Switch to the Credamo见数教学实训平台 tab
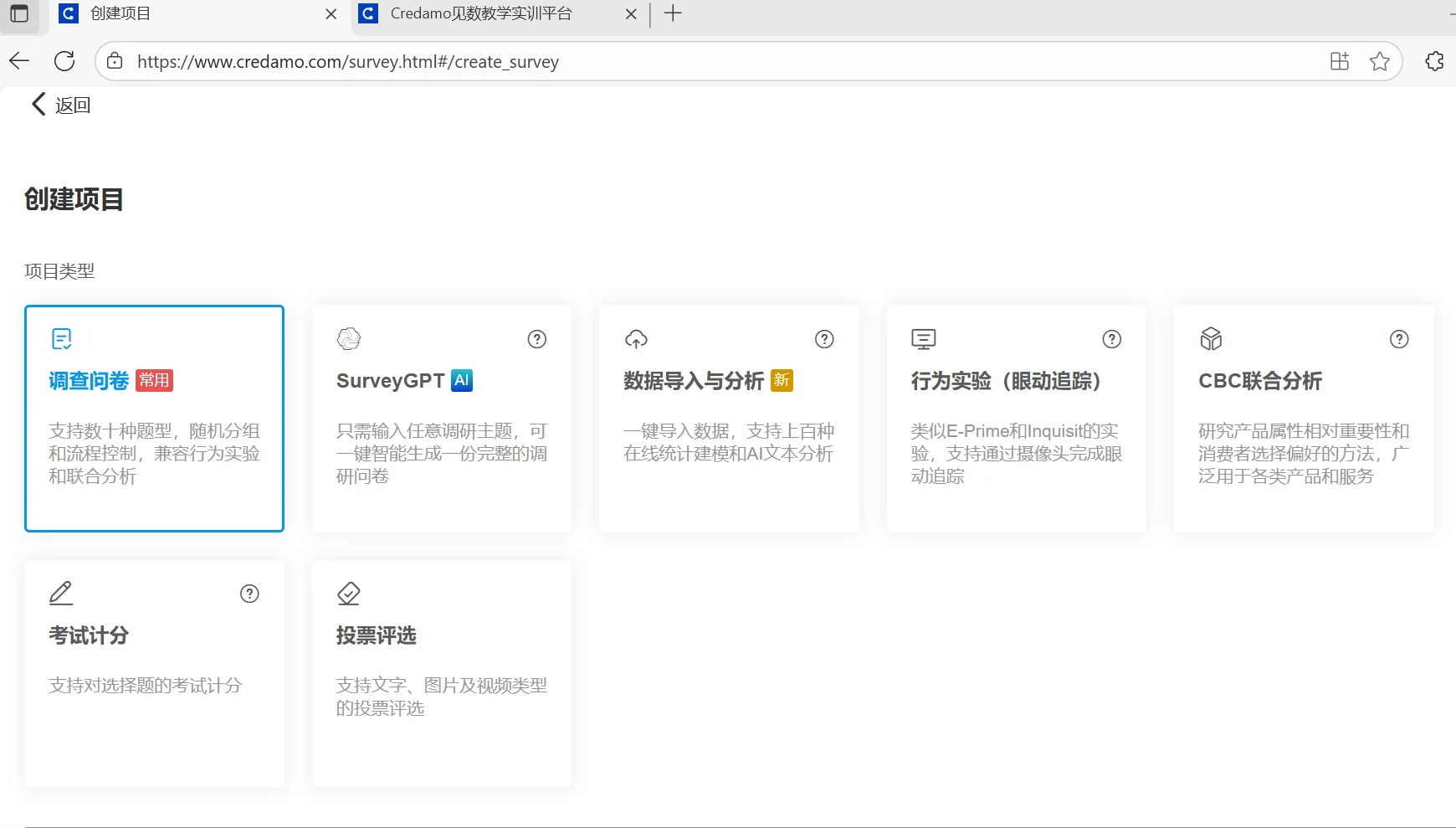Screen dimensions: 1456x828 pos(481,13)
